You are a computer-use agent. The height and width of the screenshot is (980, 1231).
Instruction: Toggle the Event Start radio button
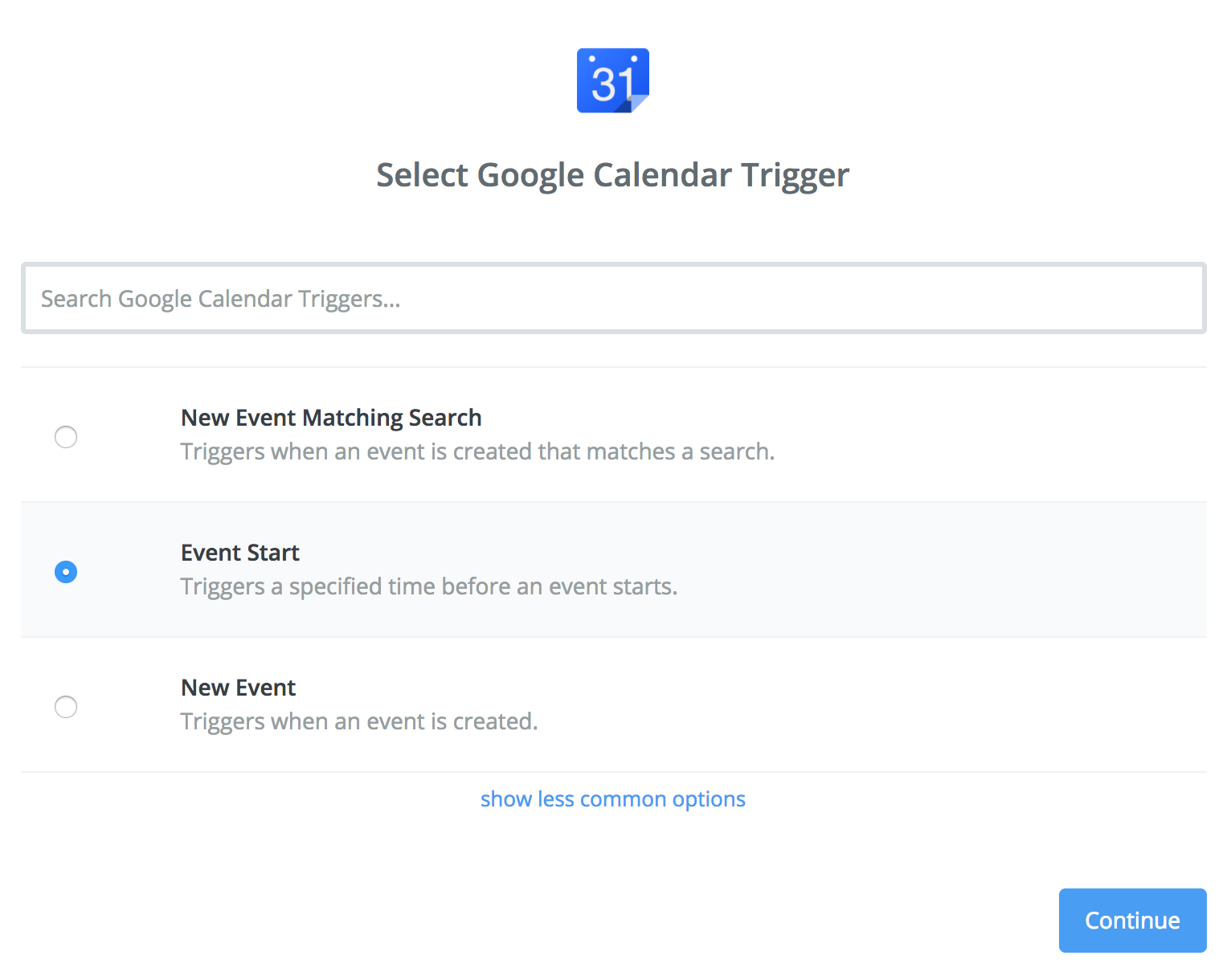pyautogui.click(x=66, y=572)
